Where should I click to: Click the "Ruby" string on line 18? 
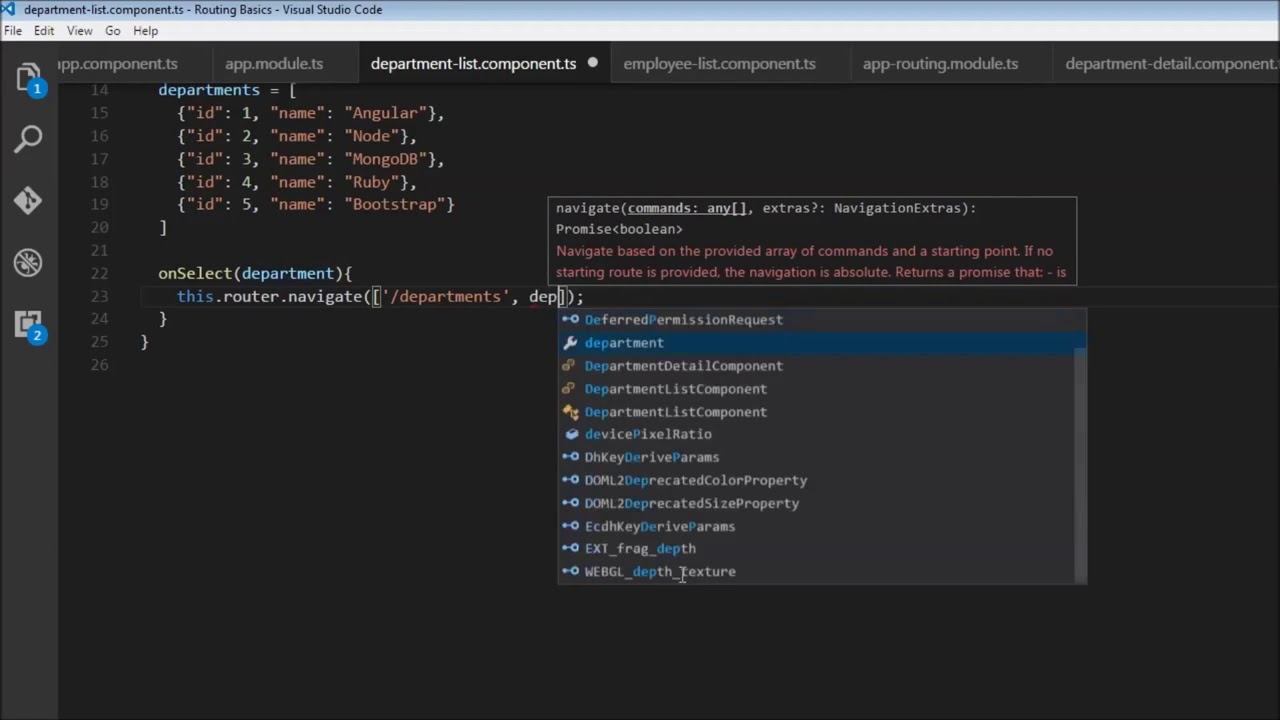click(x=372, y=182)
